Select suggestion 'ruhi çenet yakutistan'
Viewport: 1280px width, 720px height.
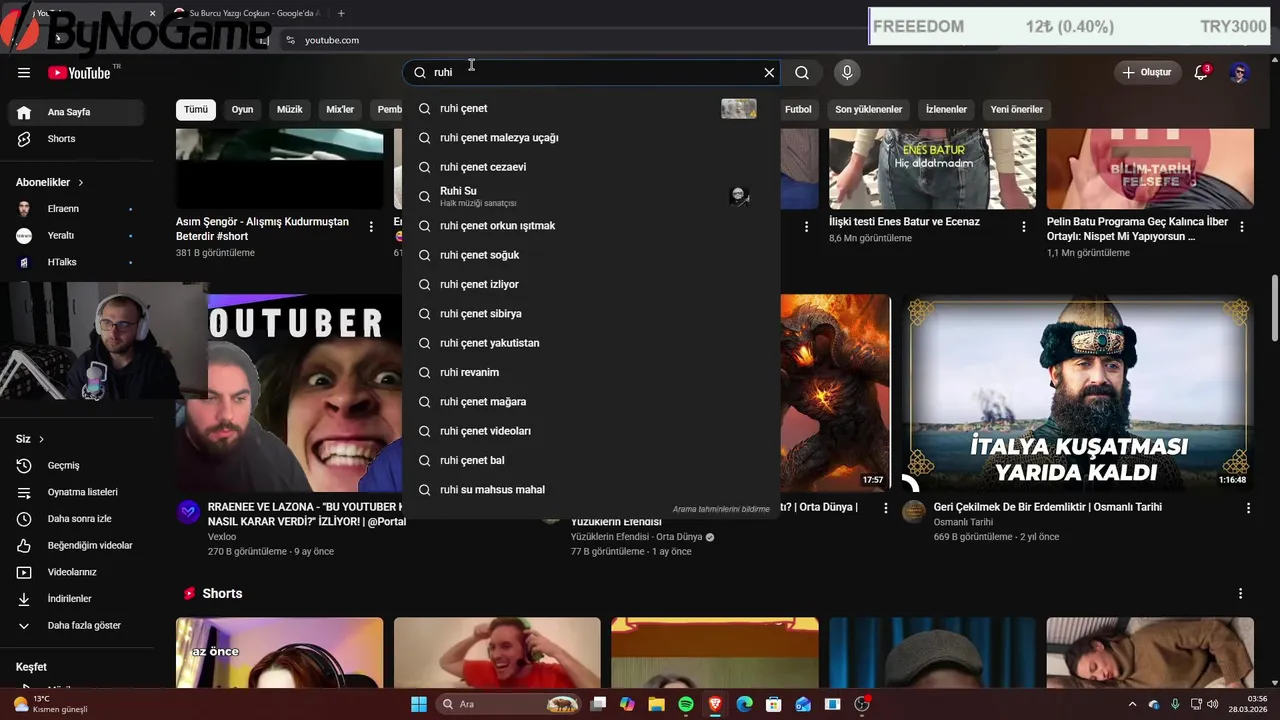pos(590,343)
